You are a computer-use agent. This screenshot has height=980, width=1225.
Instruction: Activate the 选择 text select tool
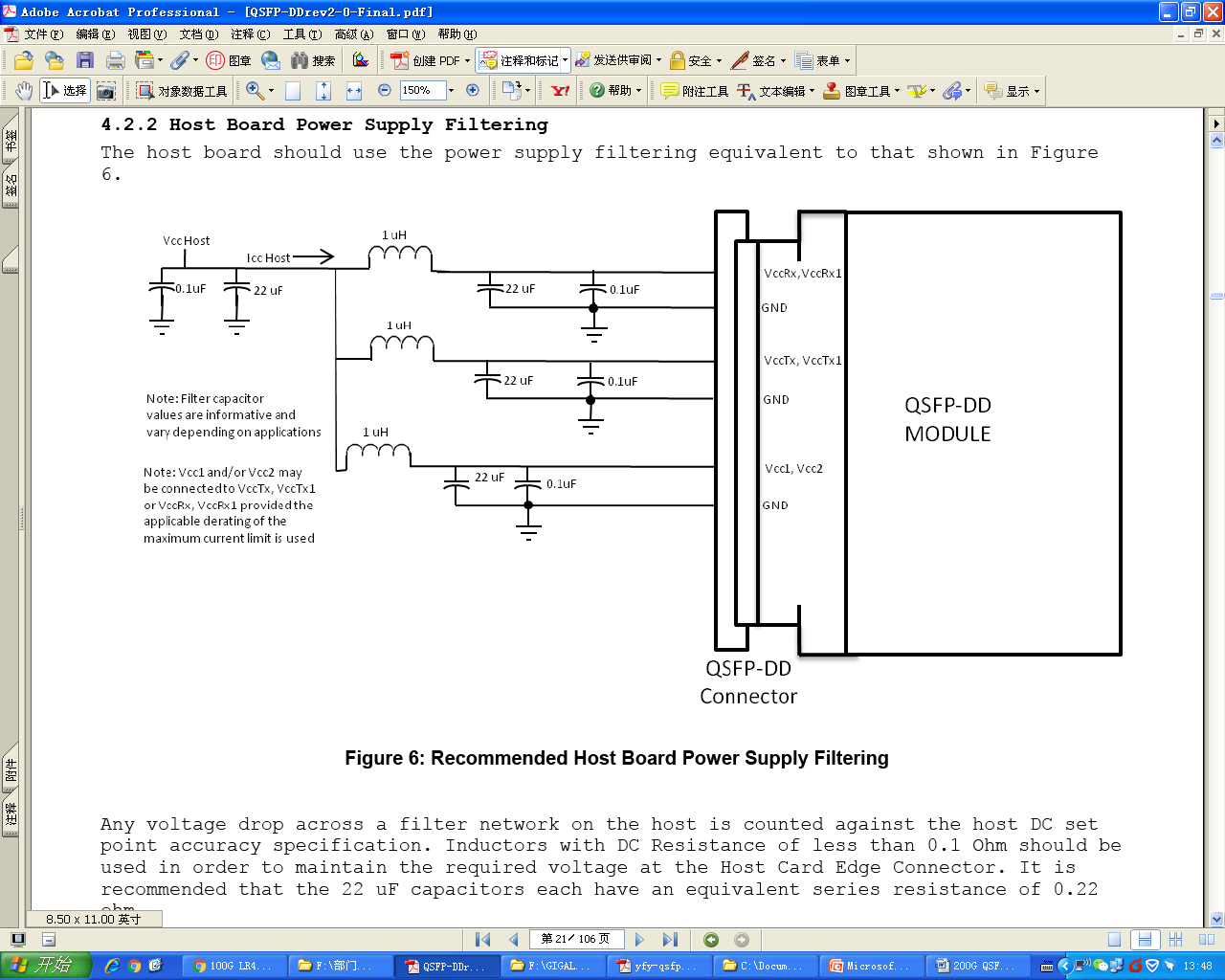coord(65,91)
